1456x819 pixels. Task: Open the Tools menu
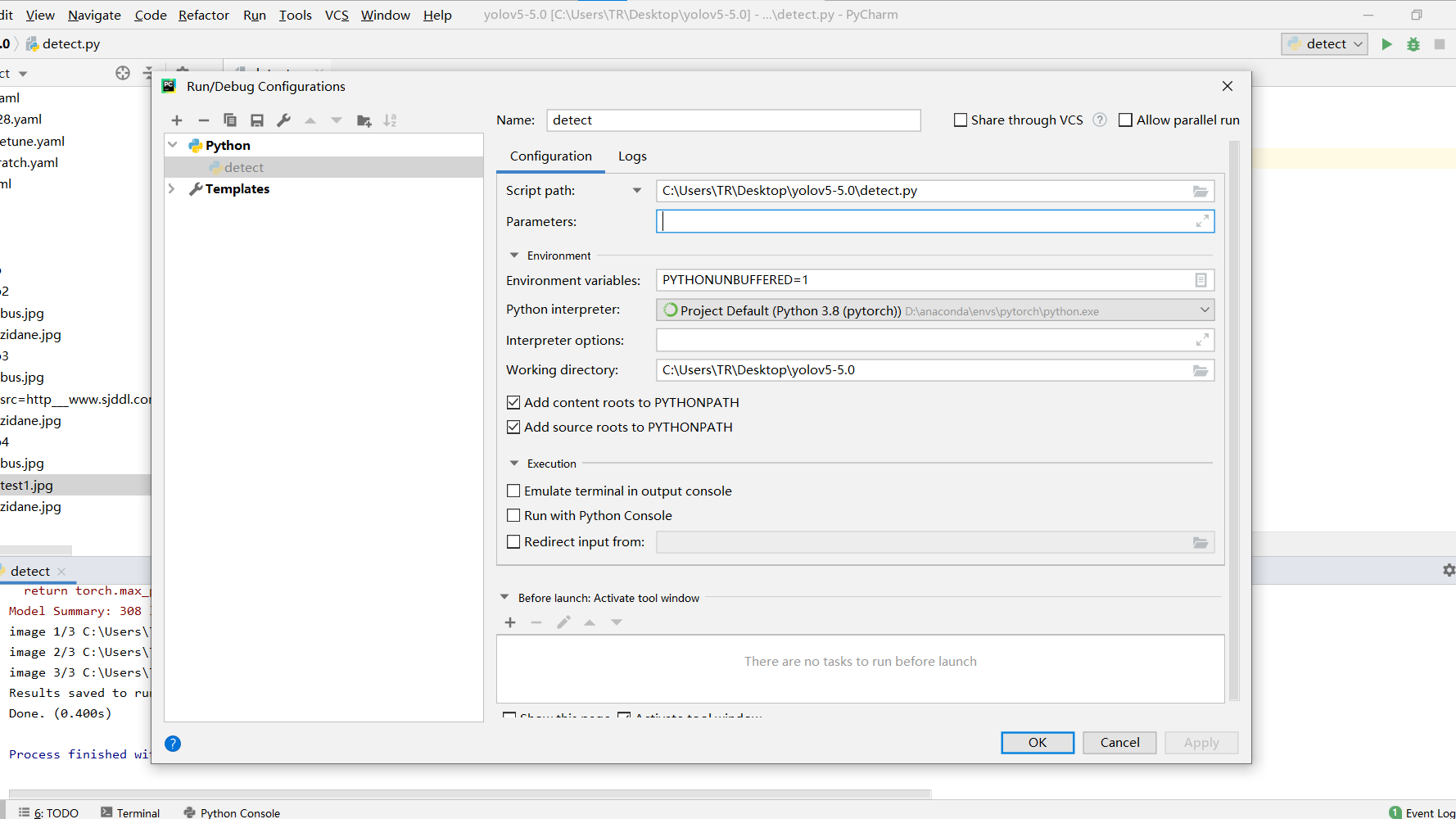(296, 15)
